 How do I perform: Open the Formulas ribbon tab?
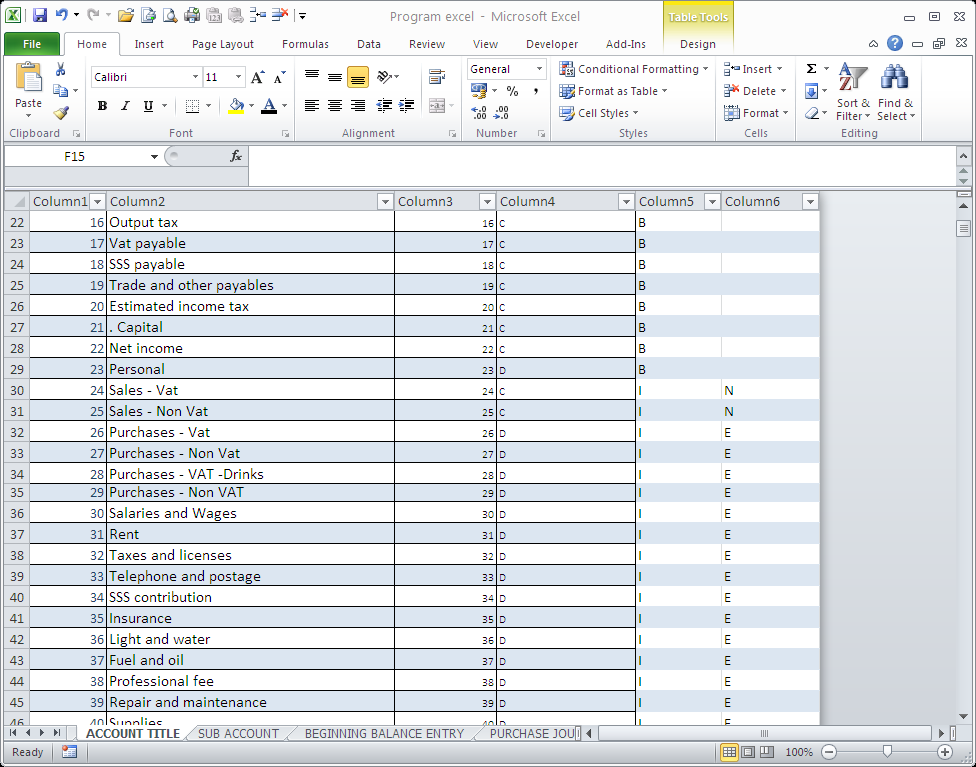click(305, 44)
